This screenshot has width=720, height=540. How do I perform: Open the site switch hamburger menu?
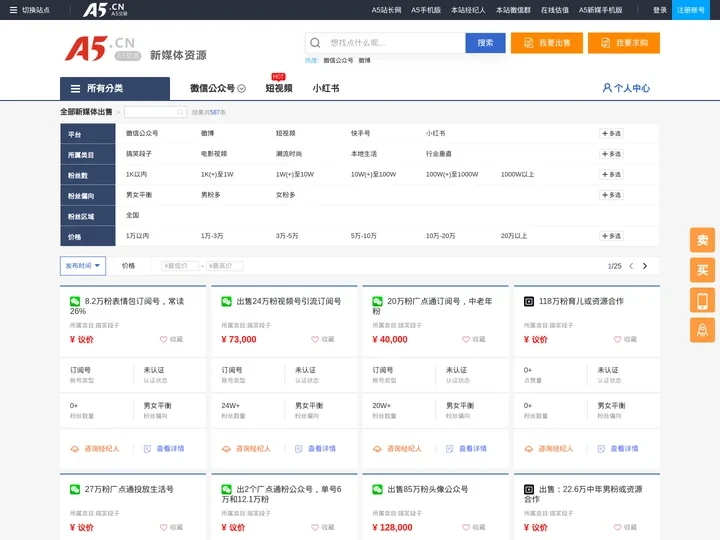pyautogui.click(x=13, y=10)
